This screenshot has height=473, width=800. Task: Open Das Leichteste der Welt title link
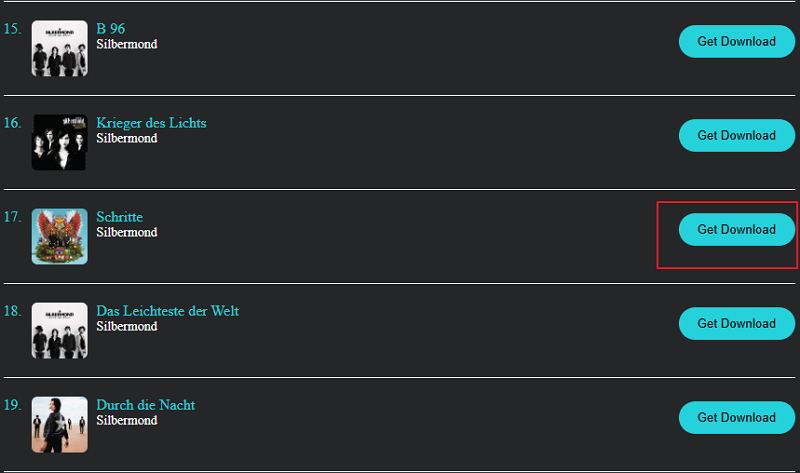(x=167, y=310)
